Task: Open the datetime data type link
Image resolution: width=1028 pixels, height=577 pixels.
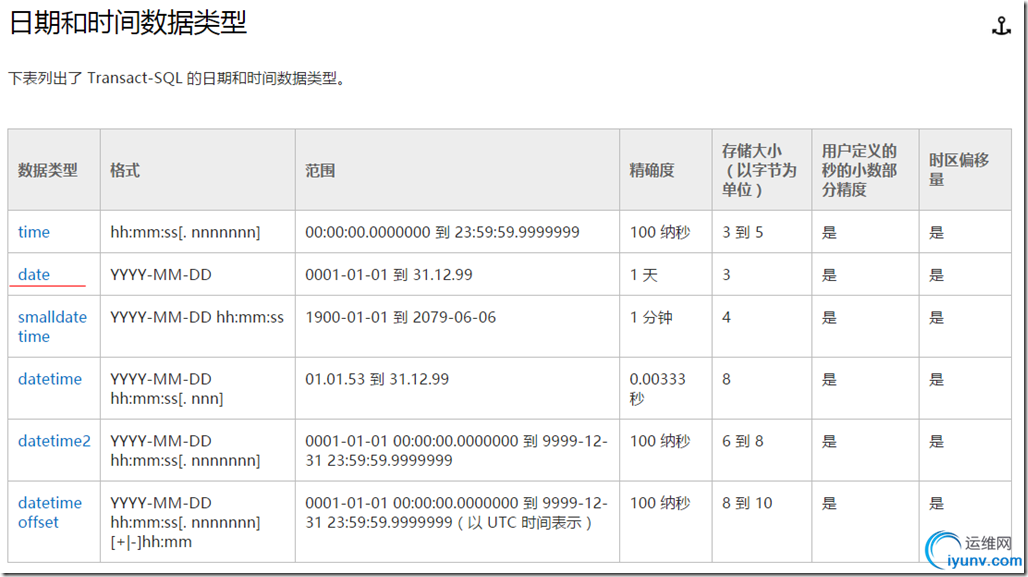Action: (50, 379)
